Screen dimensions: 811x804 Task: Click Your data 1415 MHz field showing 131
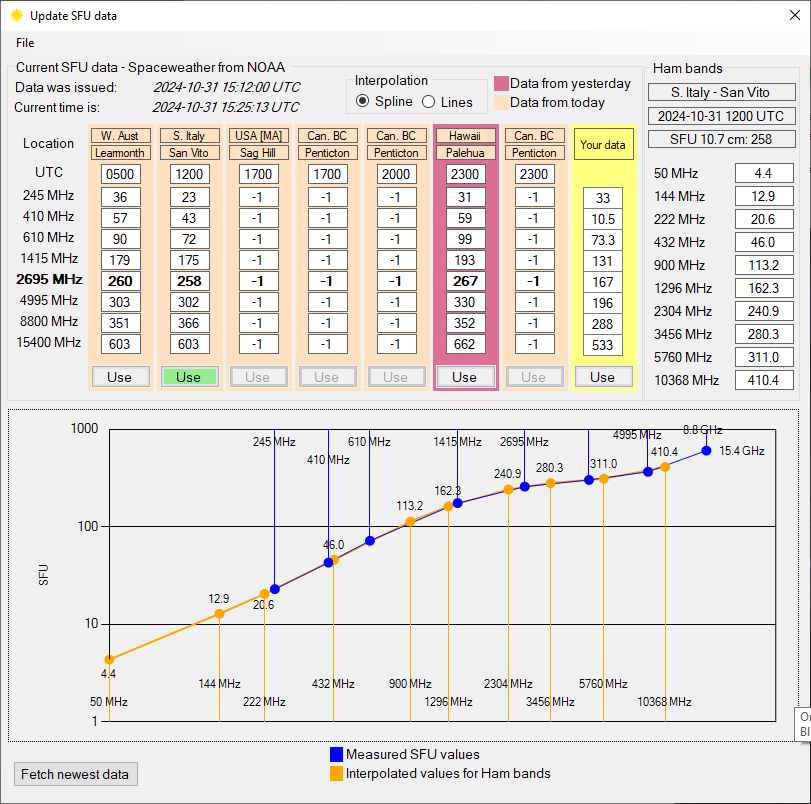click(603, 261)
